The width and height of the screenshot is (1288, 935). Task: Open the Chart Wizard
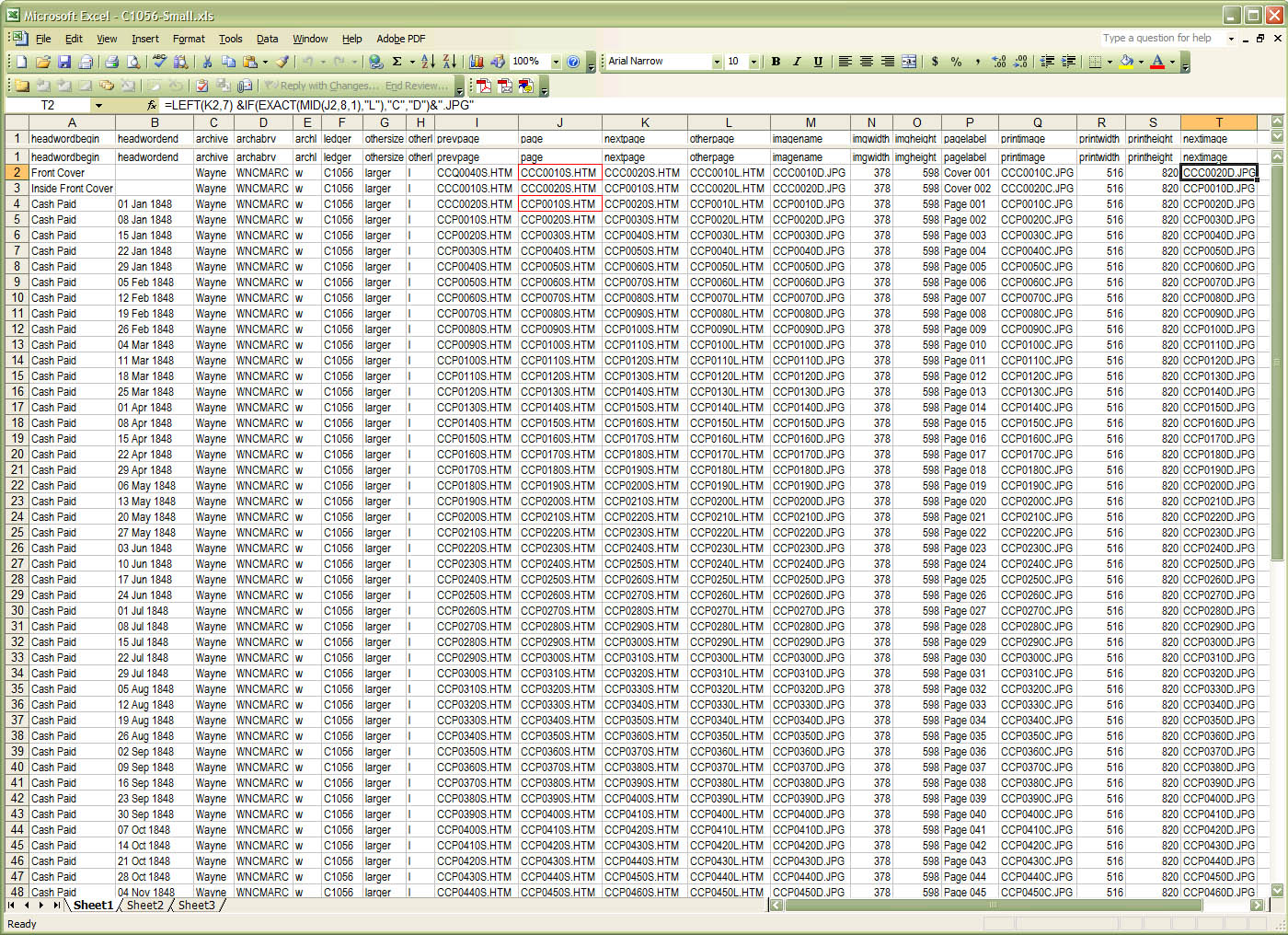(476, 62)
